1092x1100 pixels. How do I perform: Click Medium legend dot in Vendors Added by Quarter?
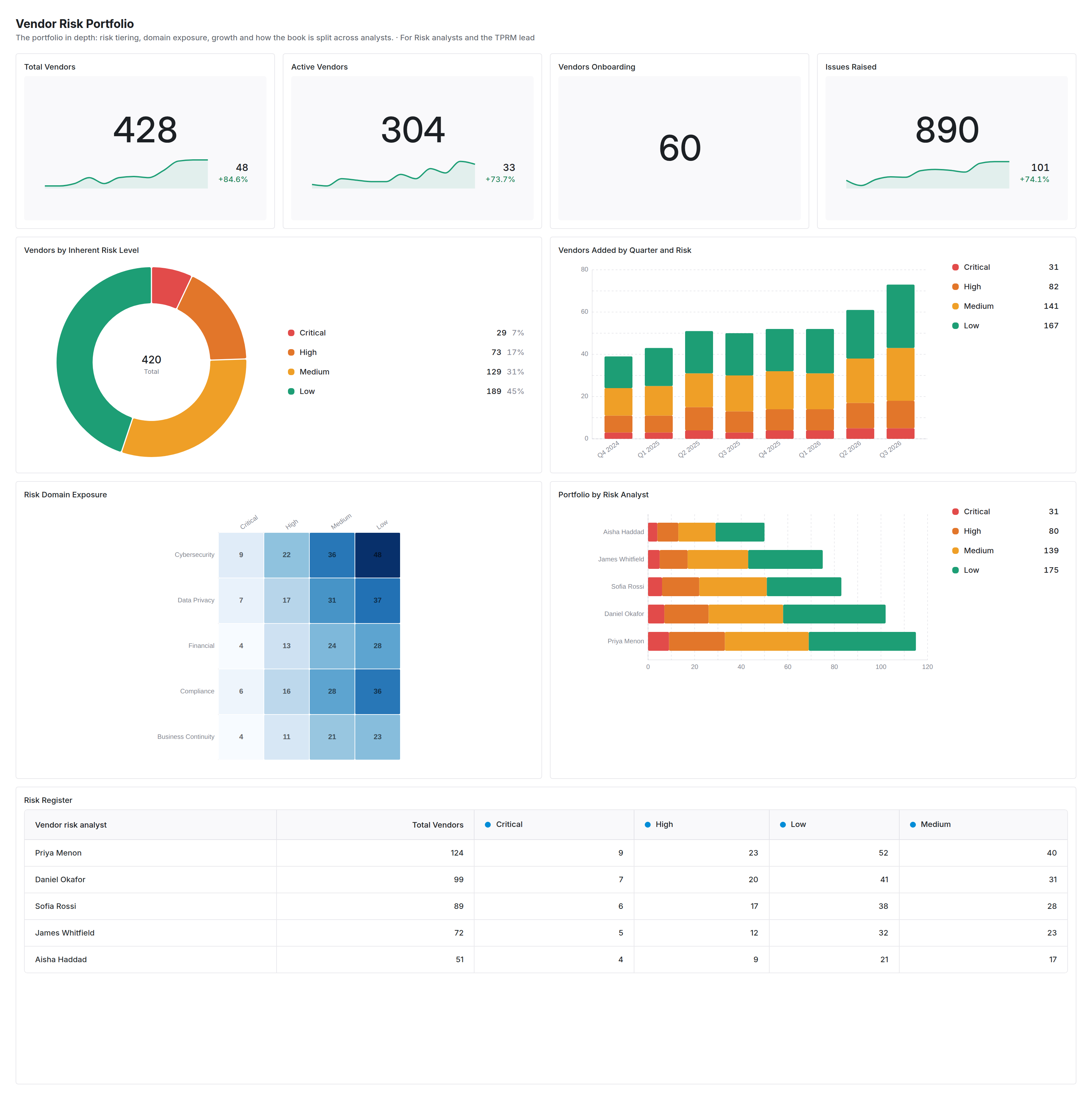click(x=955, y=306)
